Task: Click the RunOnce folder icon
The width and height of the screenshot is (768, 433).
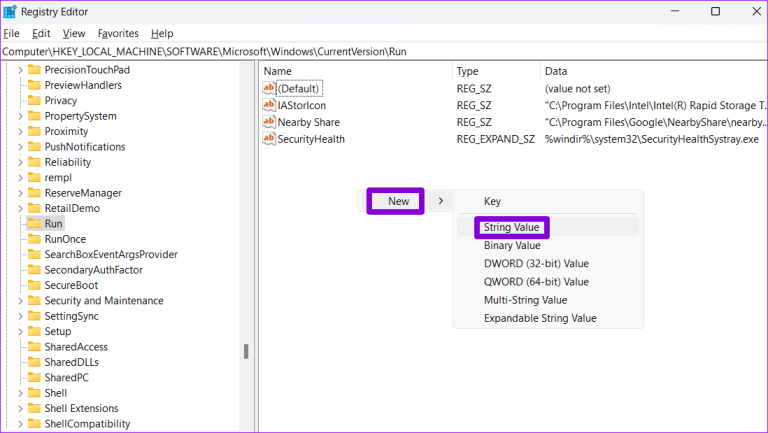Action: tap(34, 239)
